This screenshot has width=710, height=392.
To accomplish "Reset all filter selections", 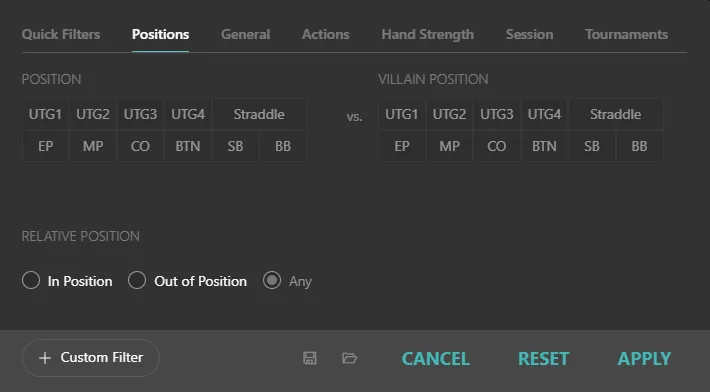I will 543,359.
